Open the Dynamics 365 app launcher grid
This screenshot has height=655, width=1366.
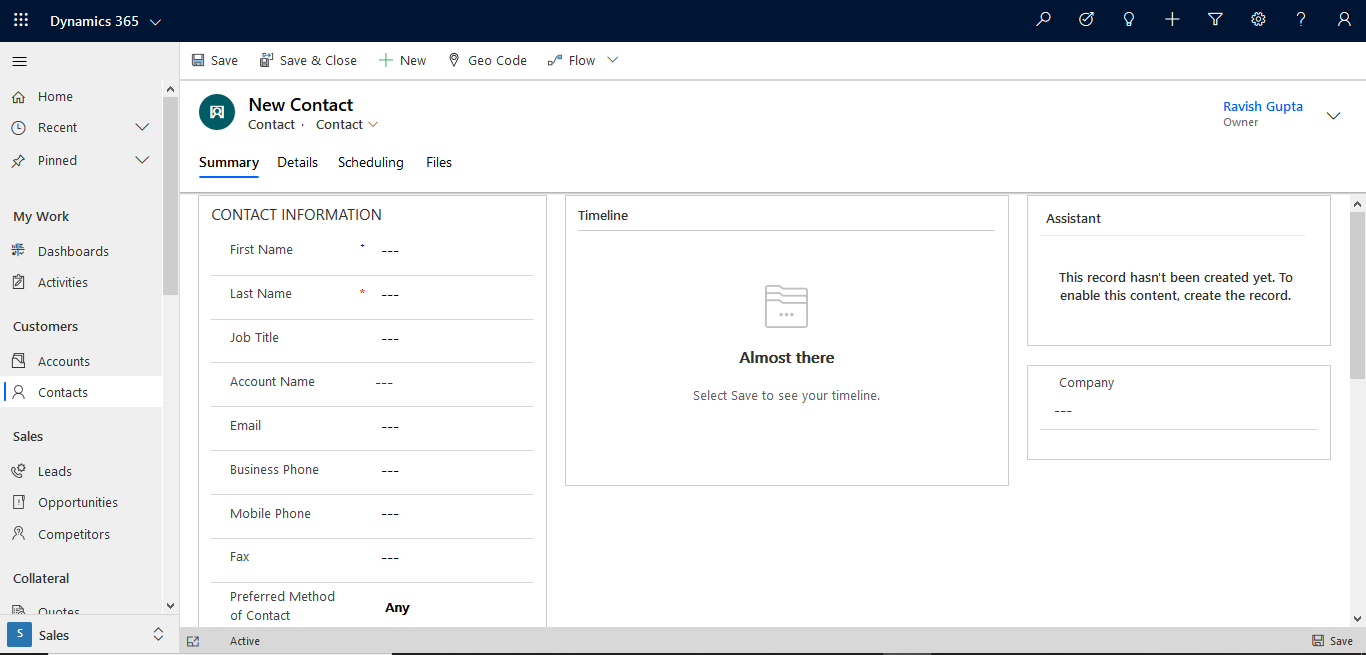coord(20,20)
